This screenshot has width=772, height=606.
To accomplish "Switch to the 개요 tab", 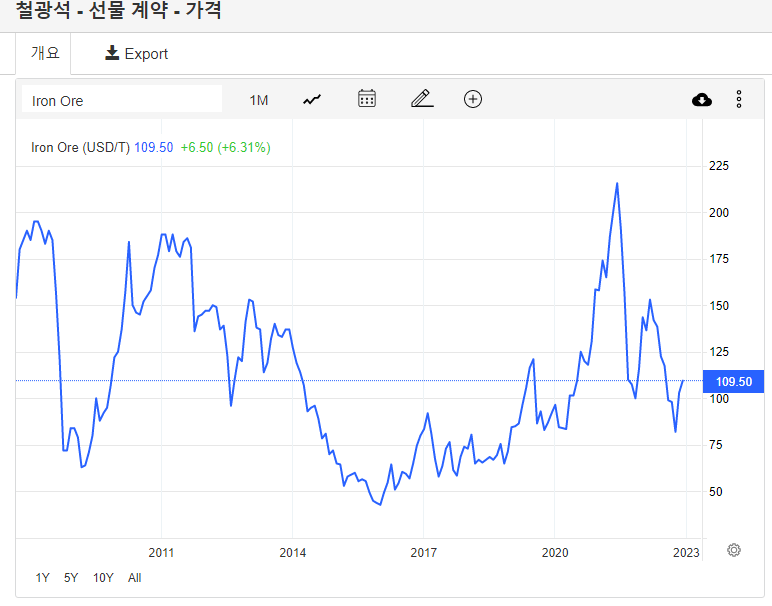I will coord(45,53).
